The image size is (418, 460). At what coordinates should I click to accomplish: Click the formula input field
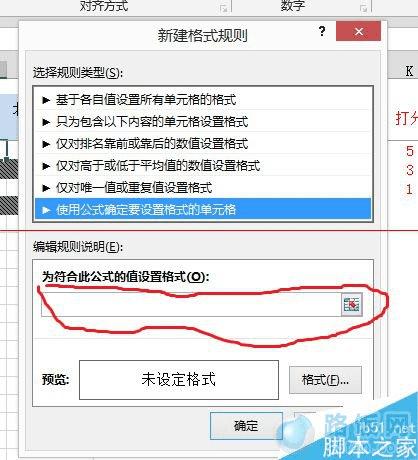191,304
